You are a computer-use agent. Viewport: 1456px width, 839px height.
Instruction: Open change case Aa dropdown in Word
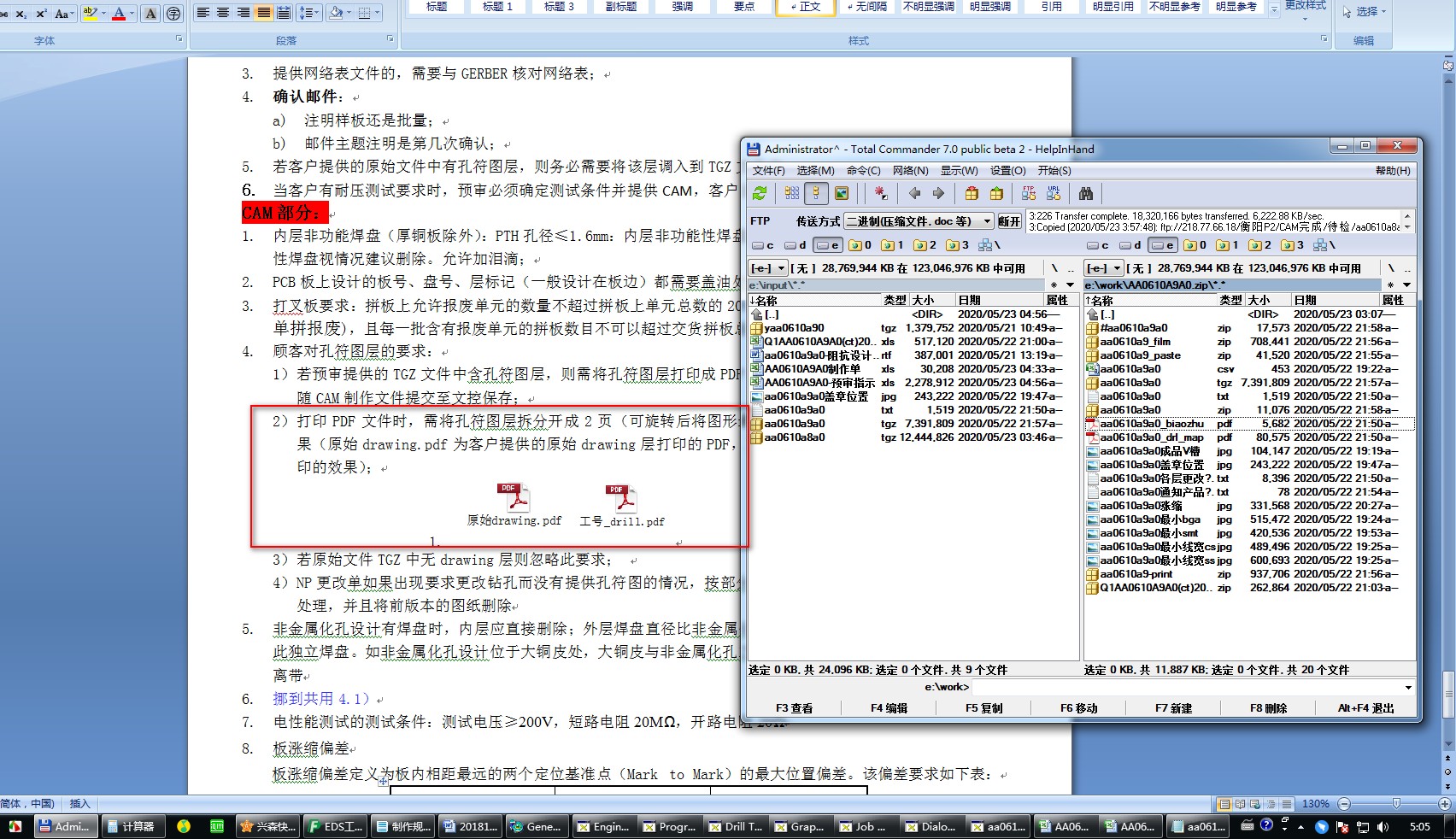point(64,14)
